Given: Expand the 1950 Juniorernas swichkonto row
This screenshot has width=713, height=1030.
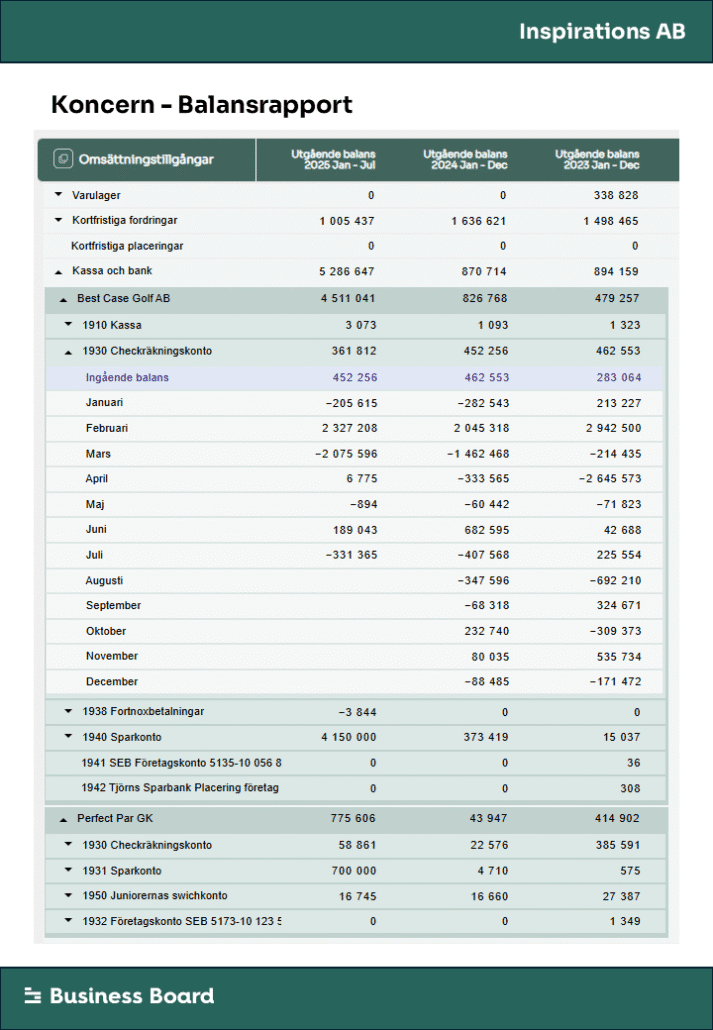Looking at the screenshot, I should 68,896.
